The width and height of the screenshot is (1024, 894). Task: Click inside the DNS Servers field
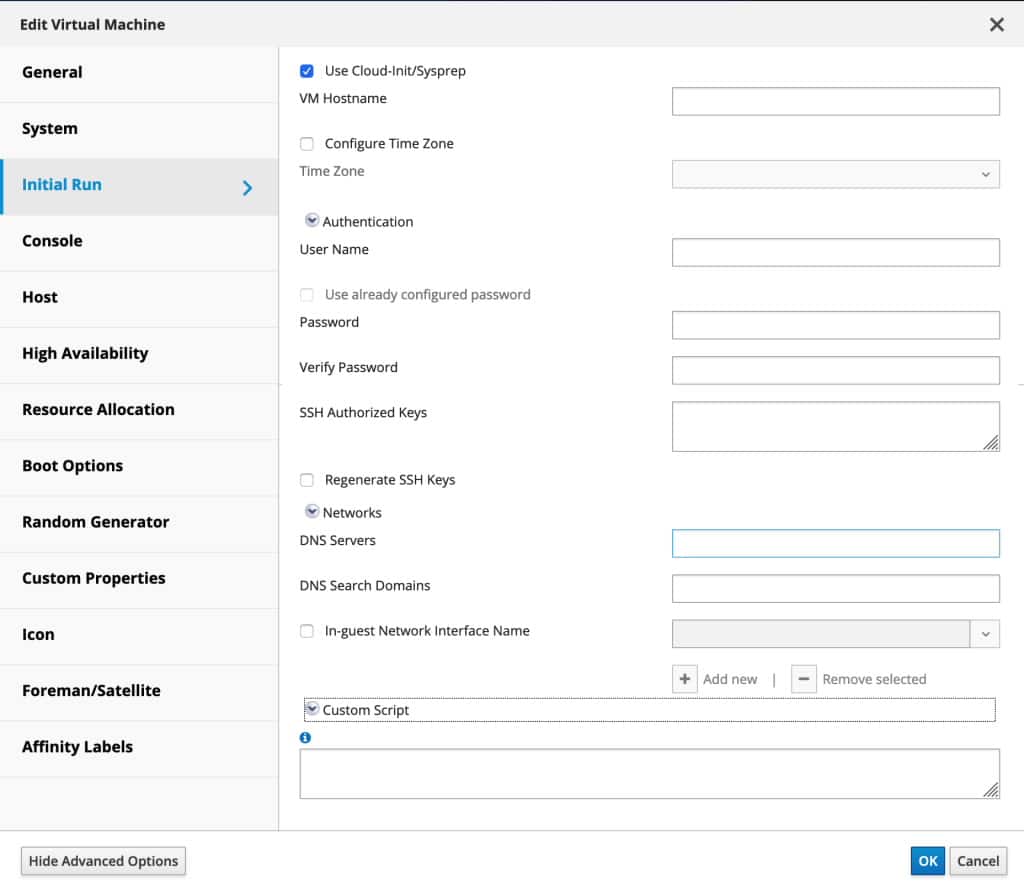pos(836,543)
